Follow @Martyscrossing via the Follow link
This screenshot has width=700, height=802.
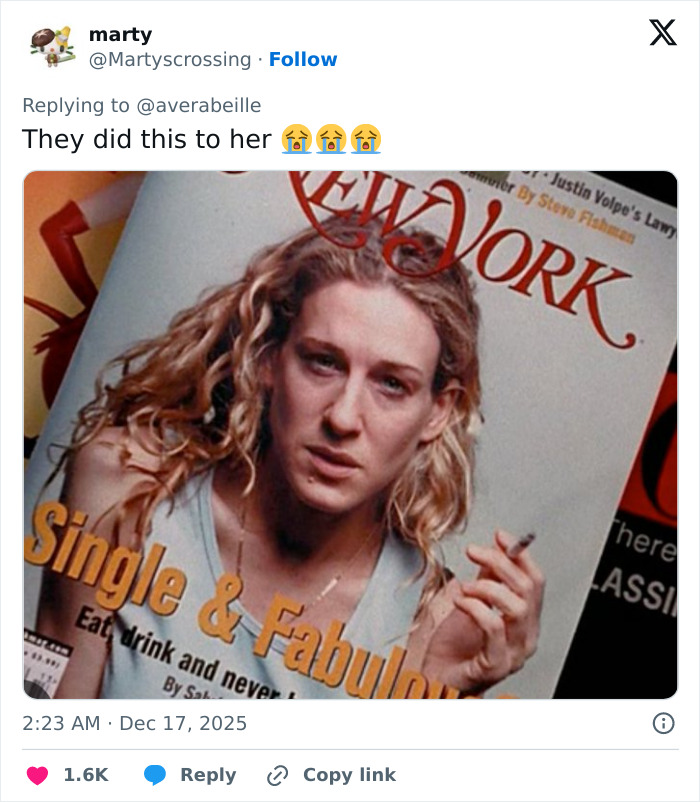tap(302, 60)
